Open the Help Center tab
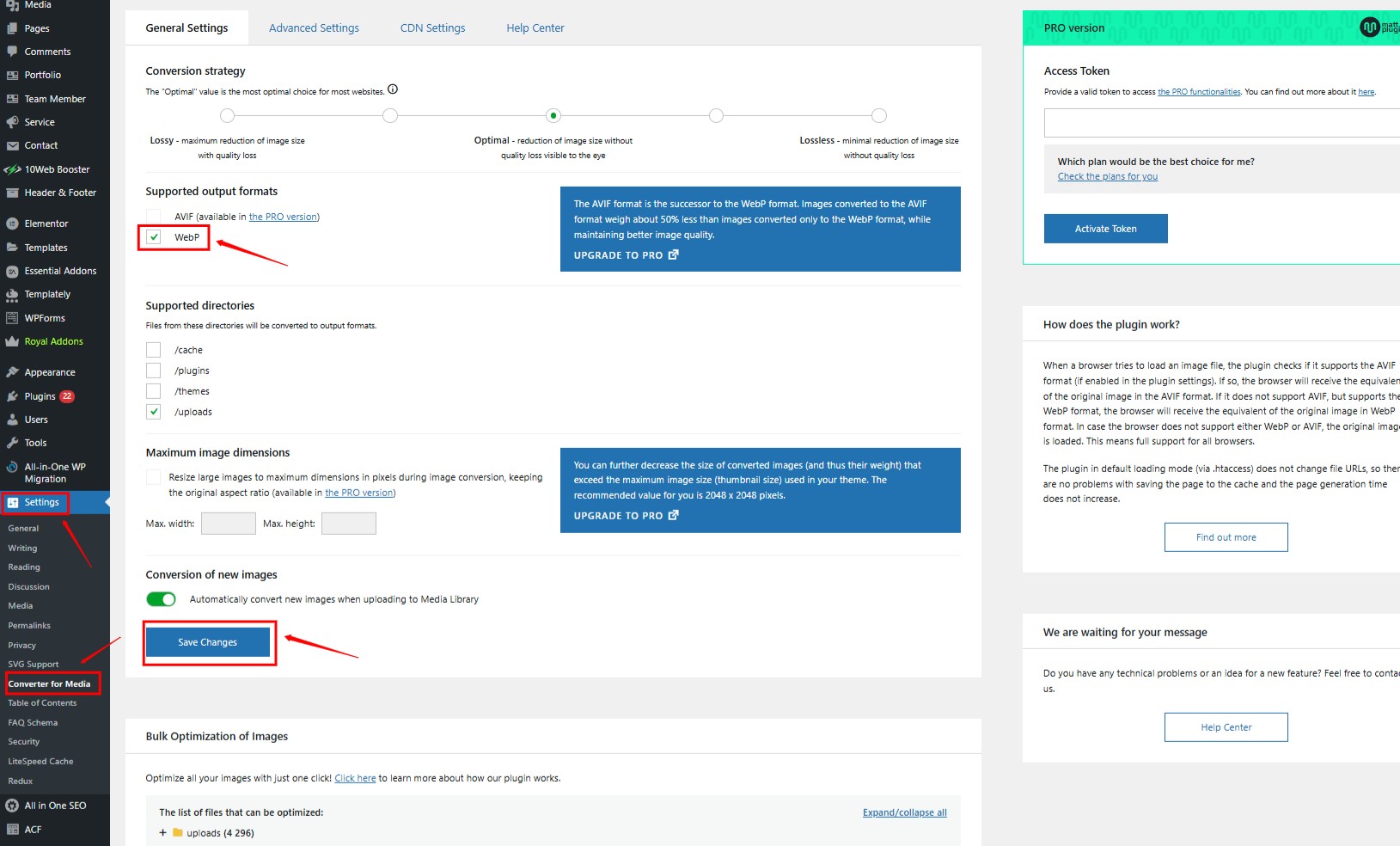 click(x=535, y=28)
